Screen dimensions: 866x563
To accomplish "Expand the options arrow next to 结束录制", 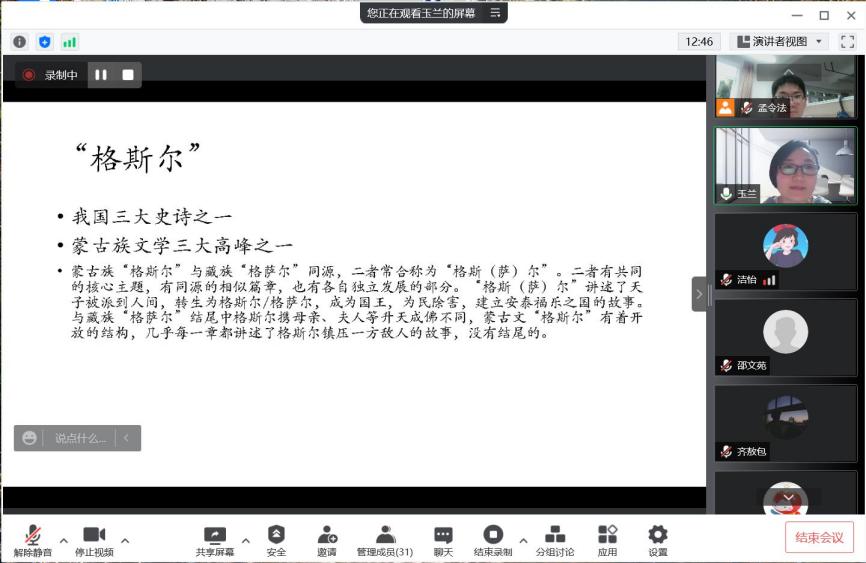I will click(x=523, y=541).
